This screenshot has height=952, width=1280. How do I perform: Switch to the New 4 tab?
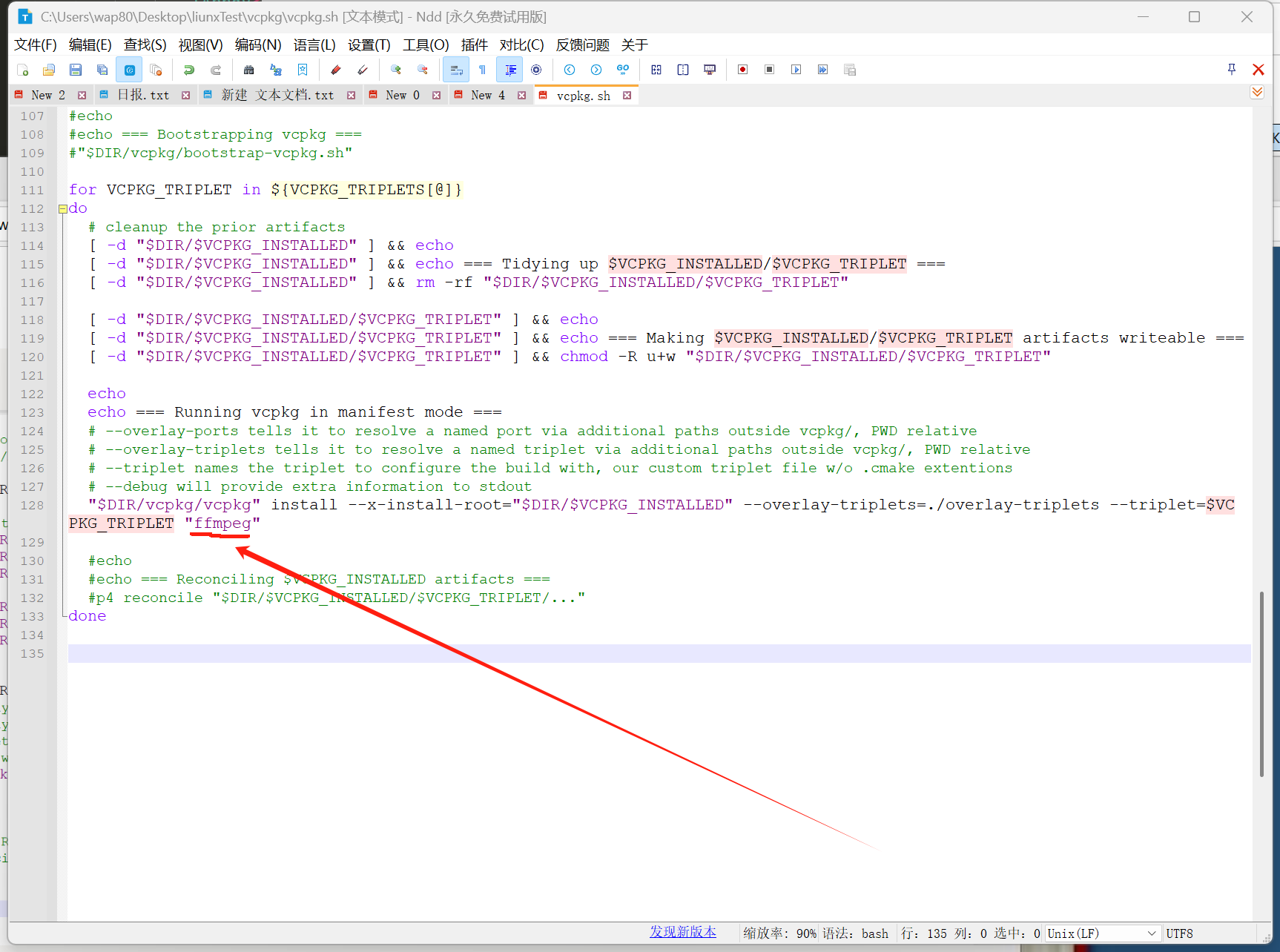[488, 95]
